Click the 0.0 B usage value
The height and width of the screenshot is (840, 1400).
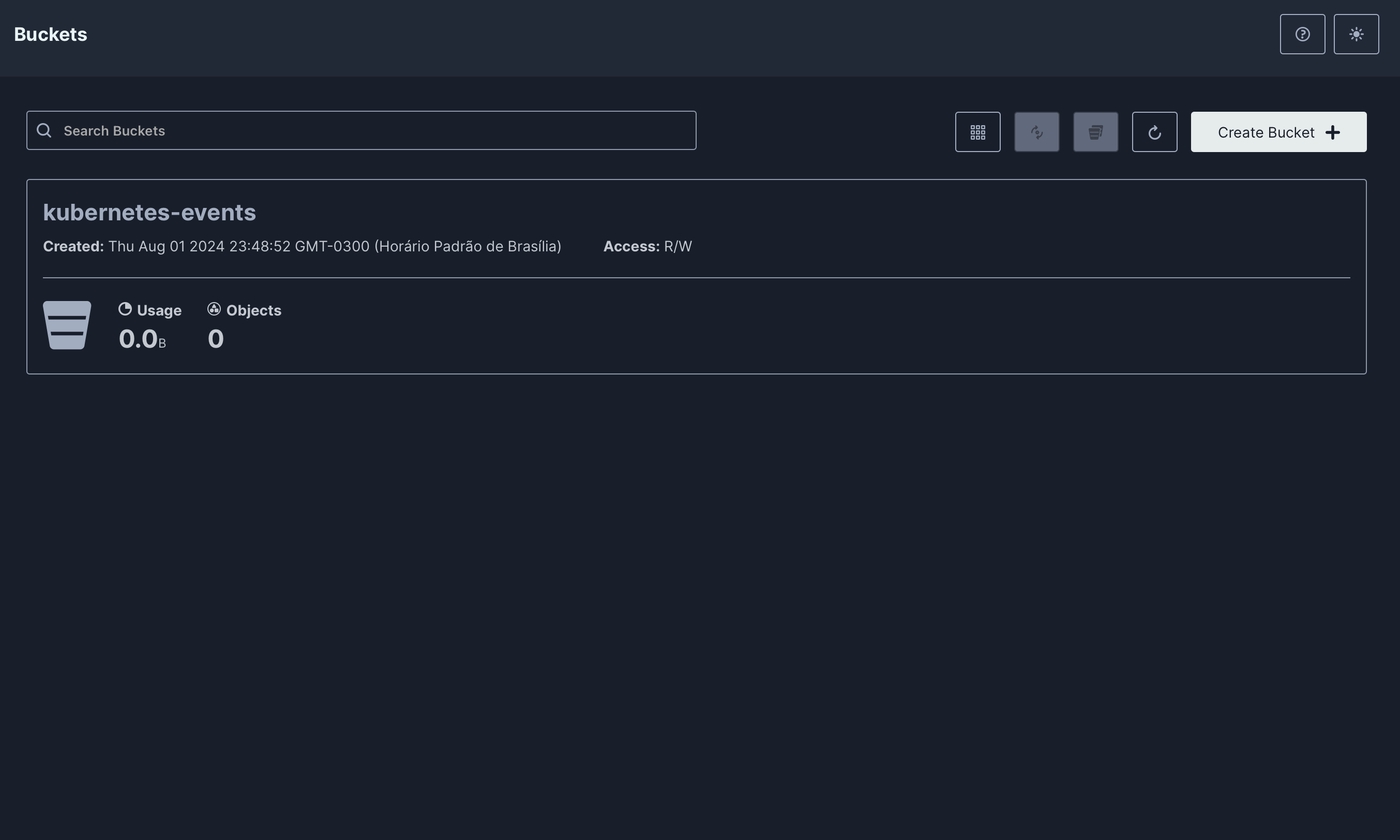click(141, 339)
